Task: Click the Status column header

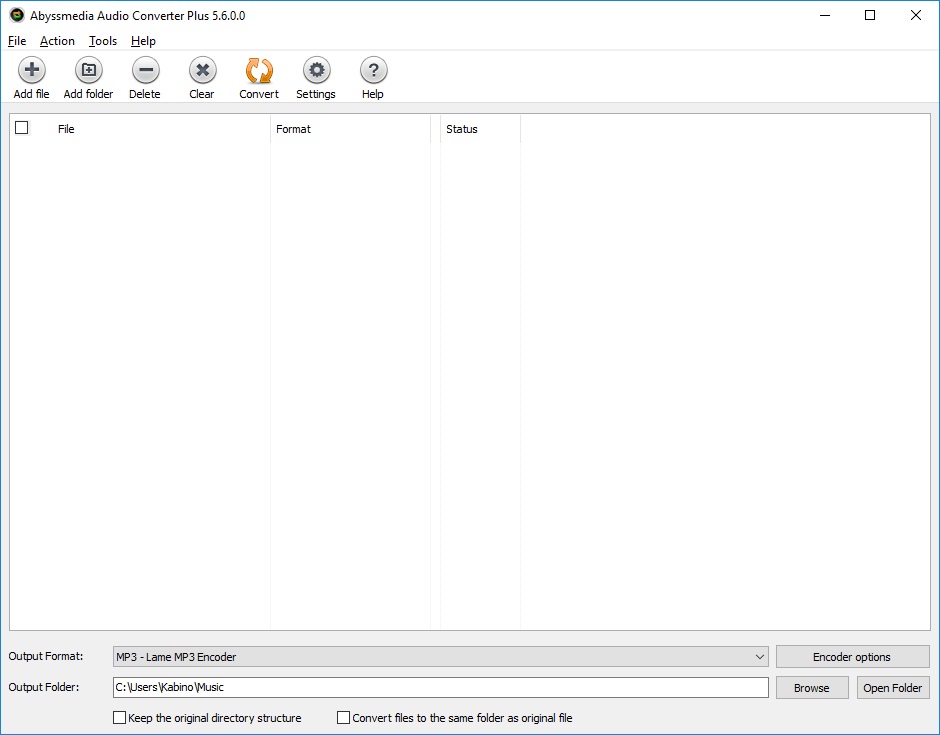Action: tap(480, 129)
